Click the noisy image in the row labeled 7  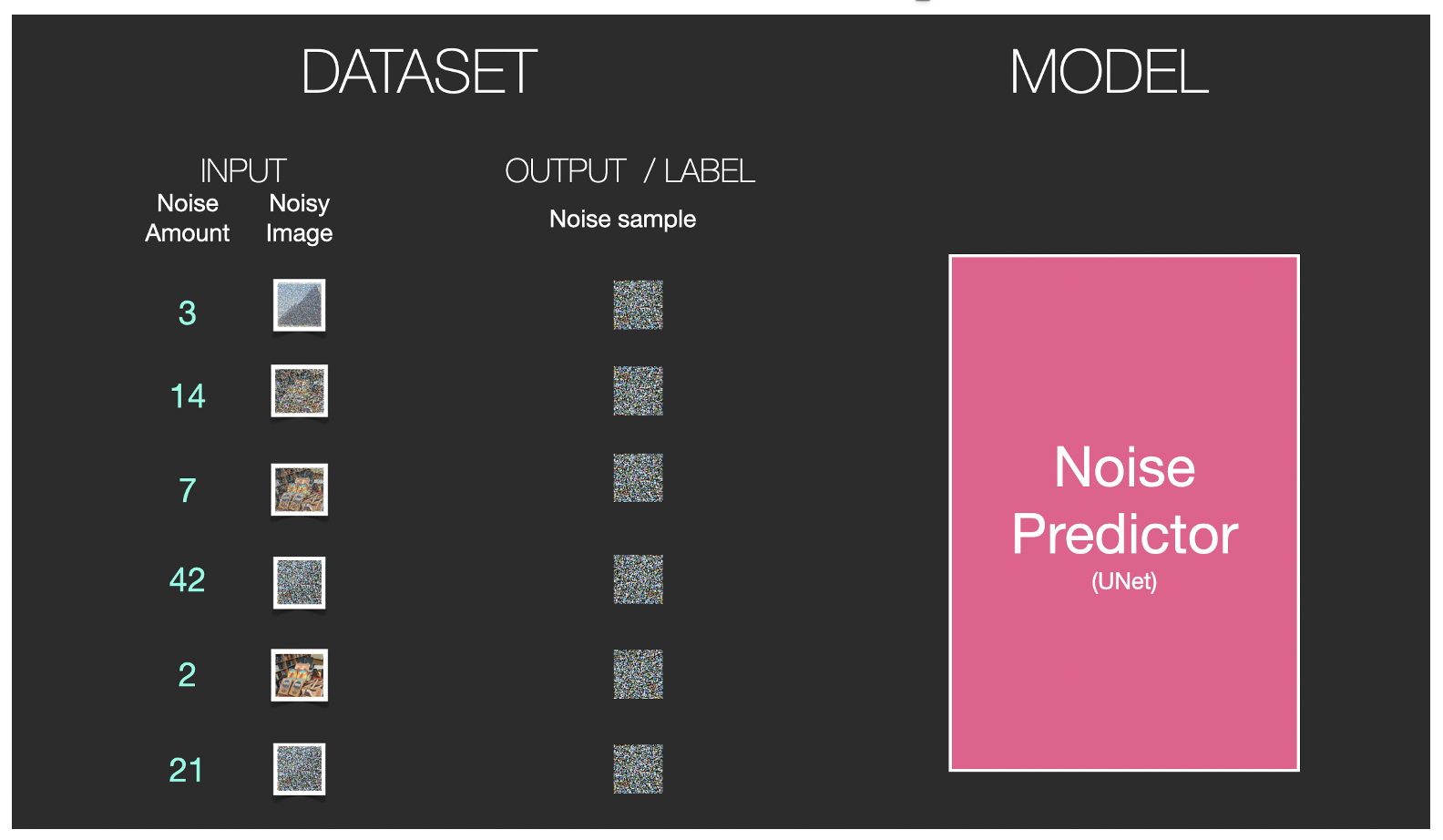click(300, 489)
